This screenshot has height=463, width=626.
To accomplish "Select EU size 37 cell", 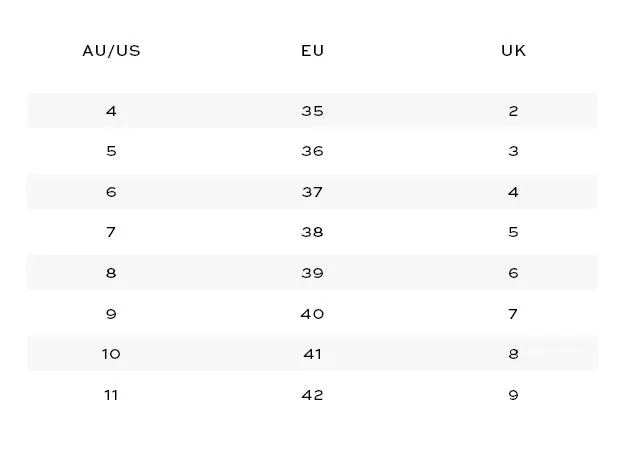I will point(312,192).
